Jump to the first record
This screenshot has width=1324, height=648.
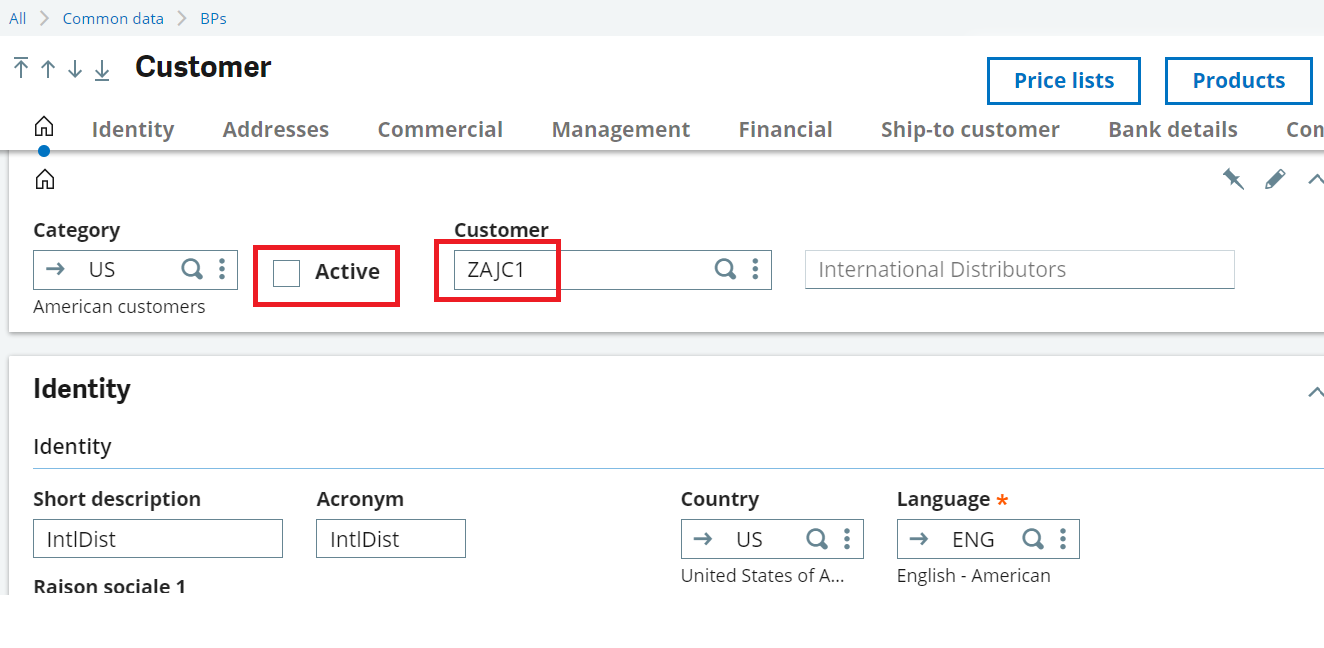19,69
